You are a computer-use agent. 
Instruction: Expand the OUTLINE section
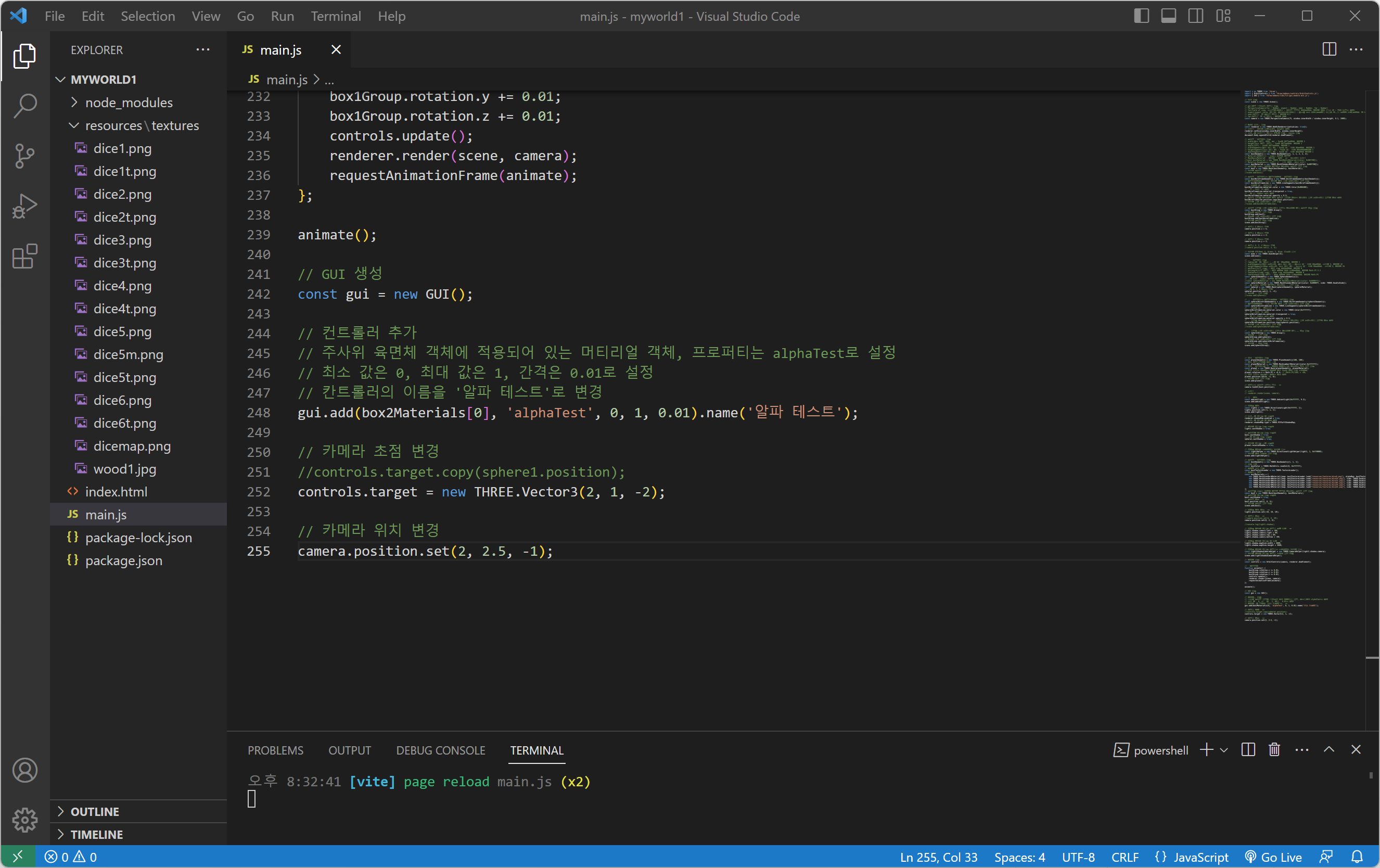coord(95,811)
